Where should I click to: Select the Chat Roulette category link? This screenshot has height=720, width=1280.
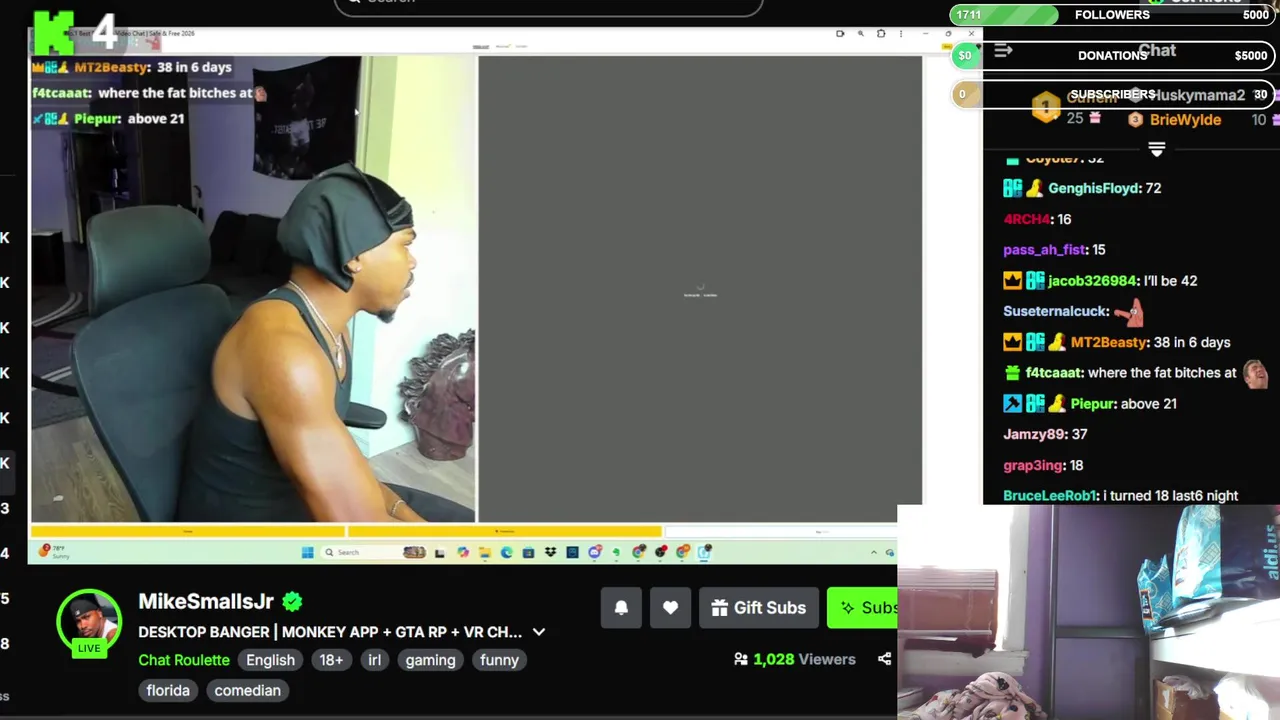click(x=184, y=660)
